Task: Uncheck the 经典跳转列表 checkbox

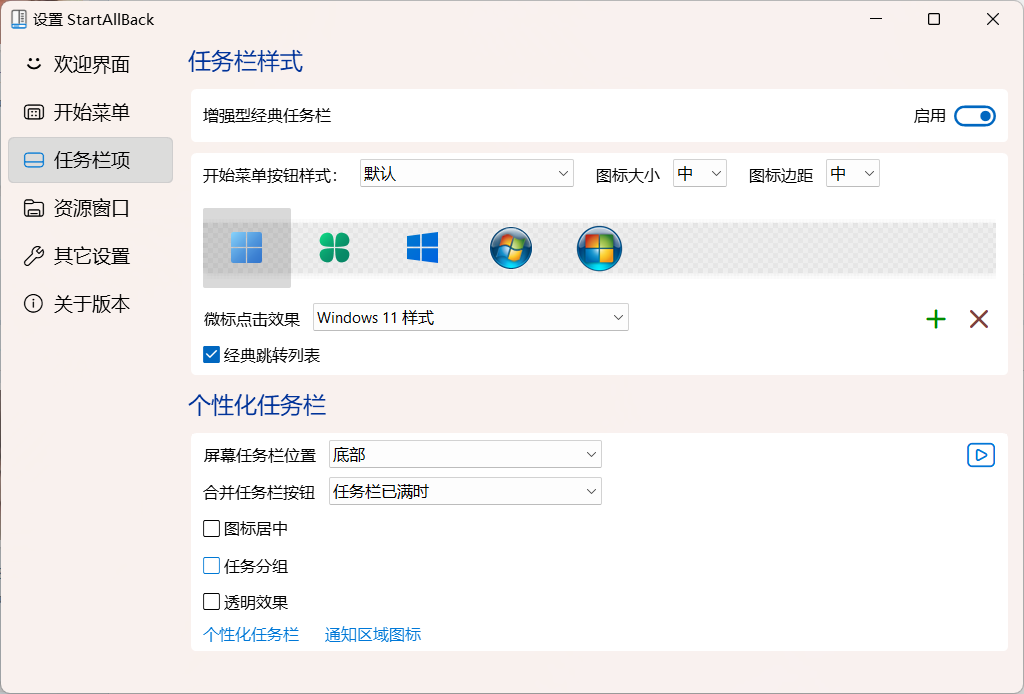Action: pyautogui.click(x=211, y=355)
